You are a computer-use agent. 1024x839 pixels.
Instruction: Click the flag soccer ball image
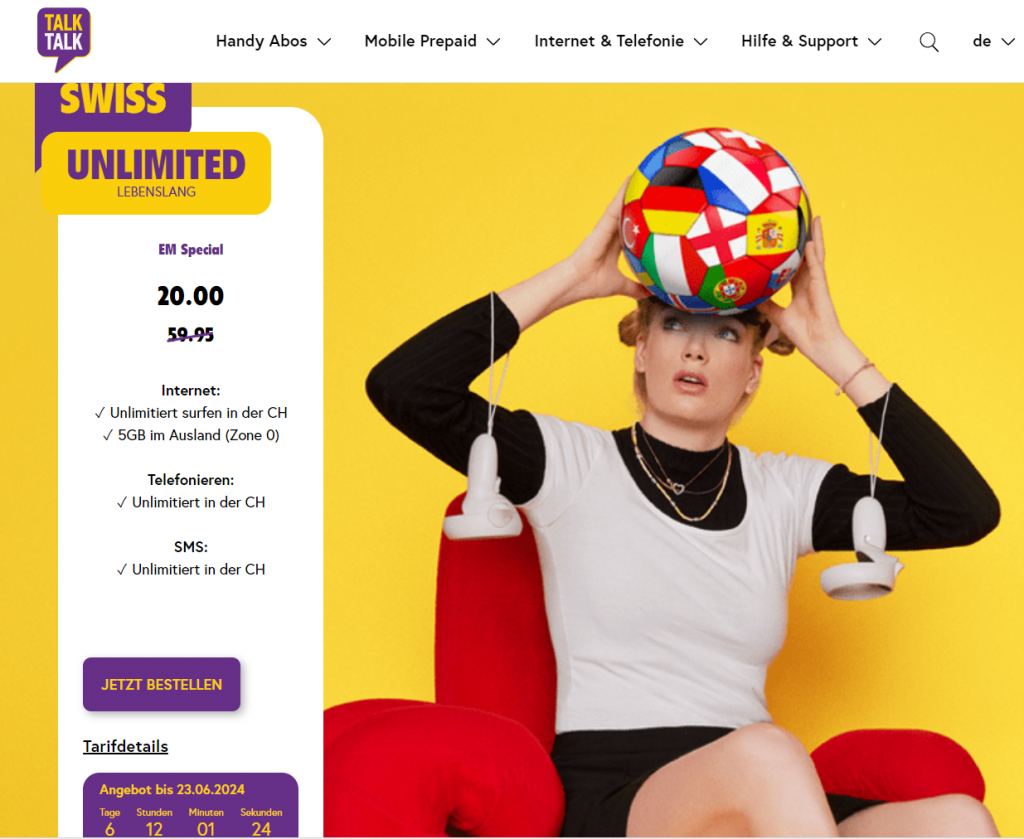point(716,219)
